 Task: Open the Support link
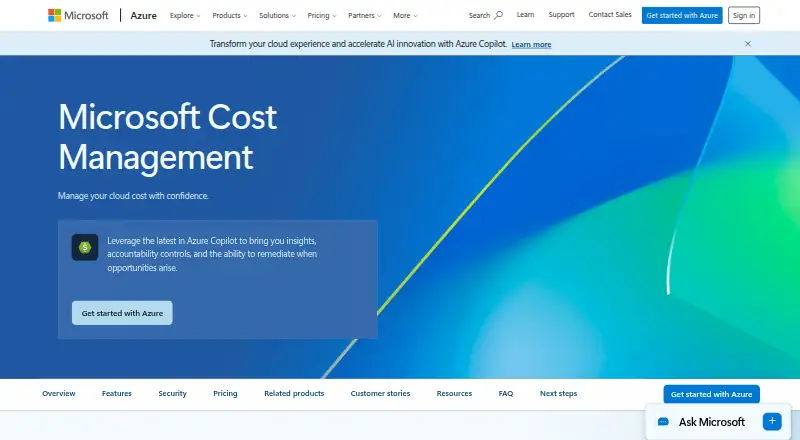pyautogui.click(x=561, y=15)
